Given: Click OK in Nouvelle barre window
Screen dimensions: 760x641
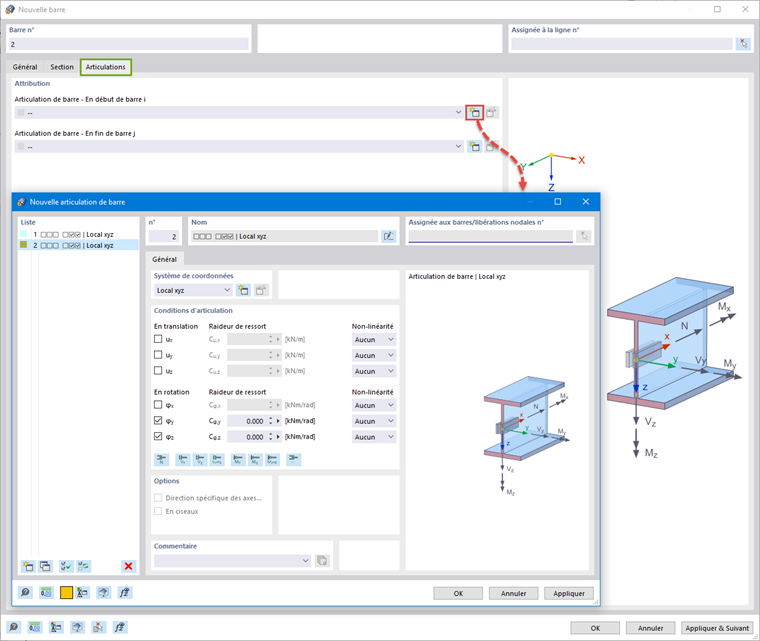Looking at the screenshot, I should (595, 628).
